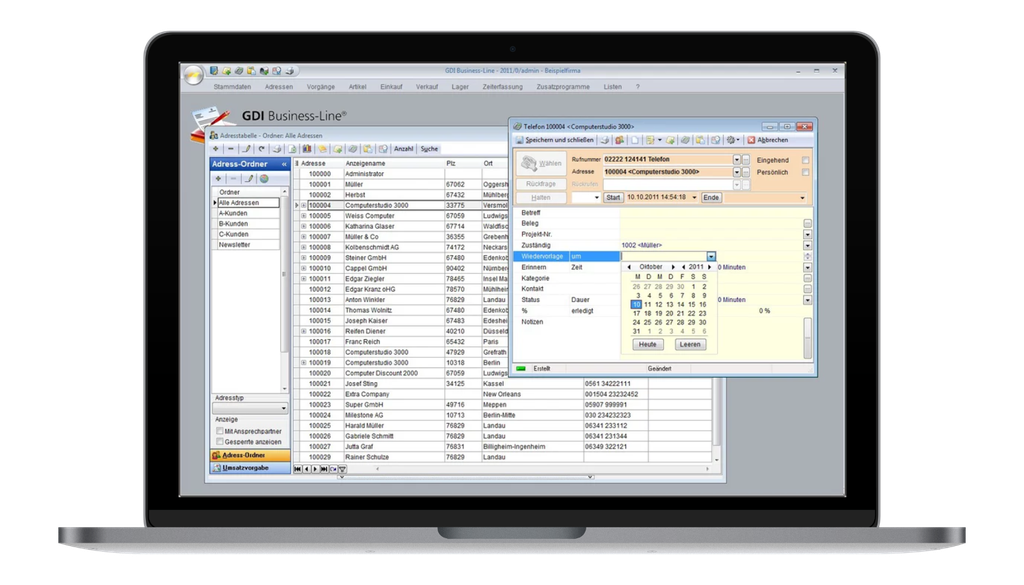Create new blank document in Telefon dialog toolbar
The width and height of the screenshot is (1024, 585).
point(635,140)
